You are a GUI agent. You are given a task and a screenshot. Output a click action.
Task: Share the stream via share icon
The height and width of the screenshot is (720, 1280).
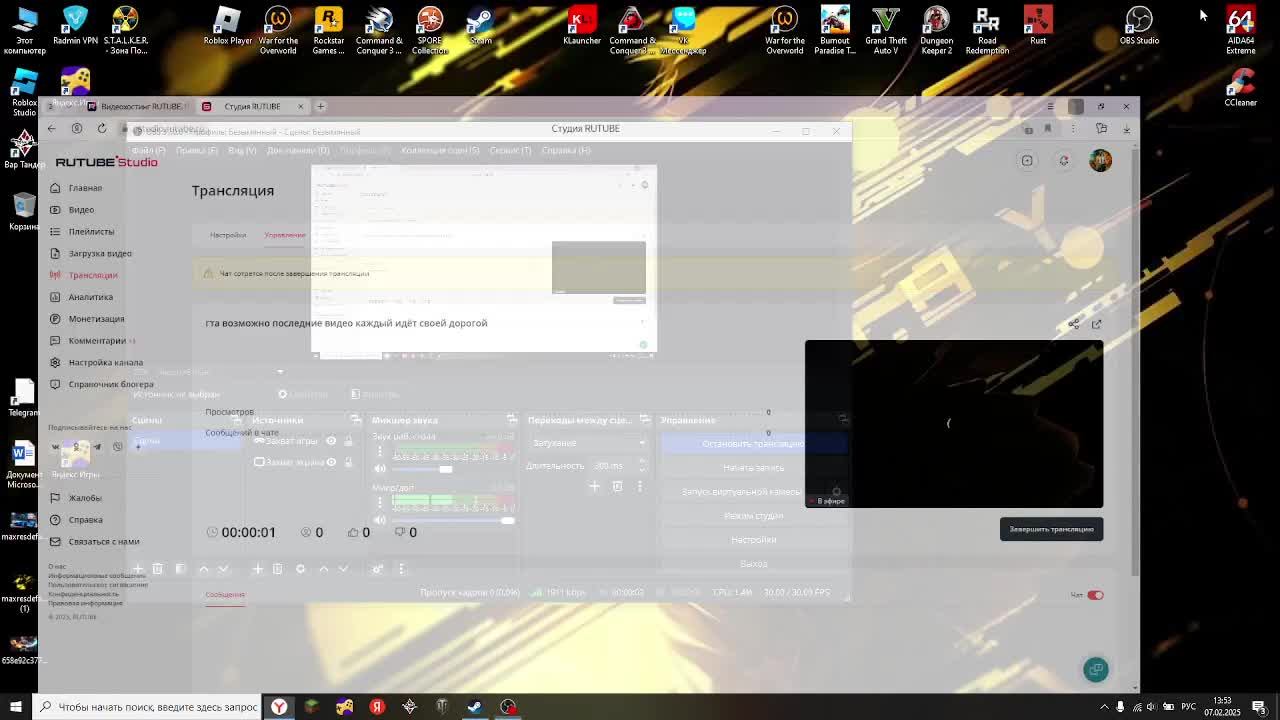point(1073,324)
